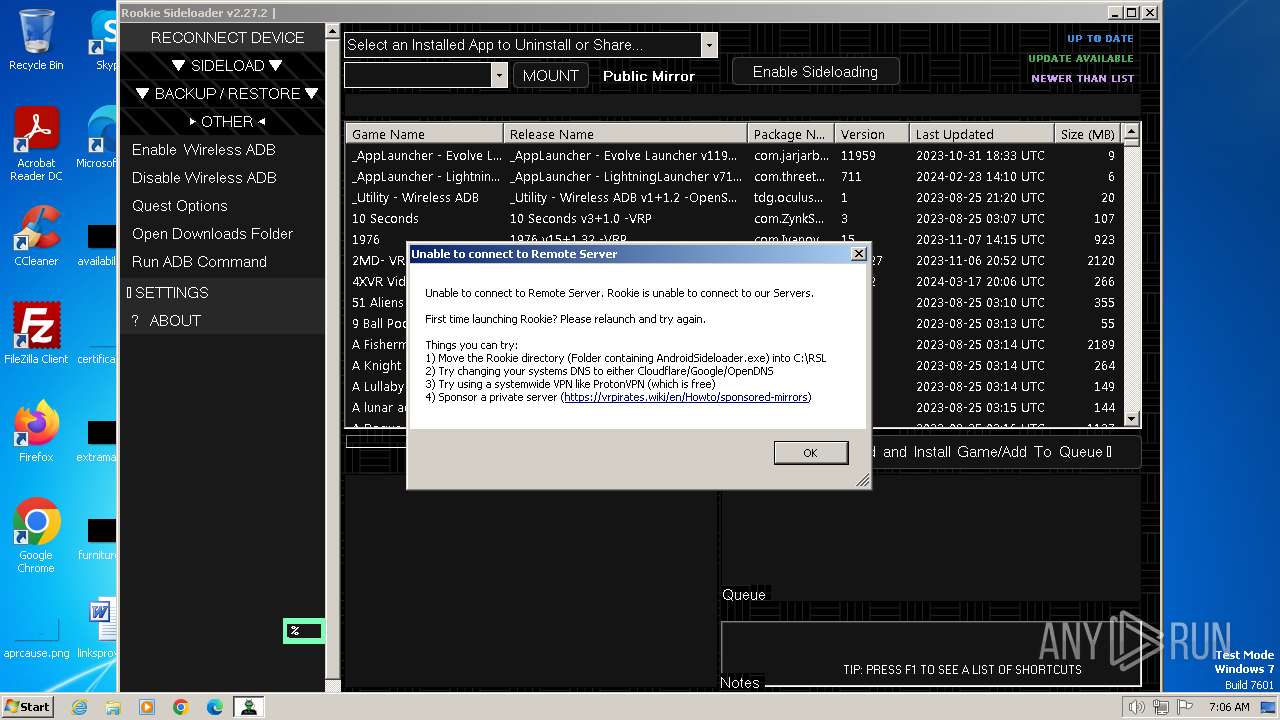Image resolution: width=1280 pixels, height=720 pixels.
Task: Select Enable Wireless ADB
Action: pyautogui.click(x=204, y=149)
